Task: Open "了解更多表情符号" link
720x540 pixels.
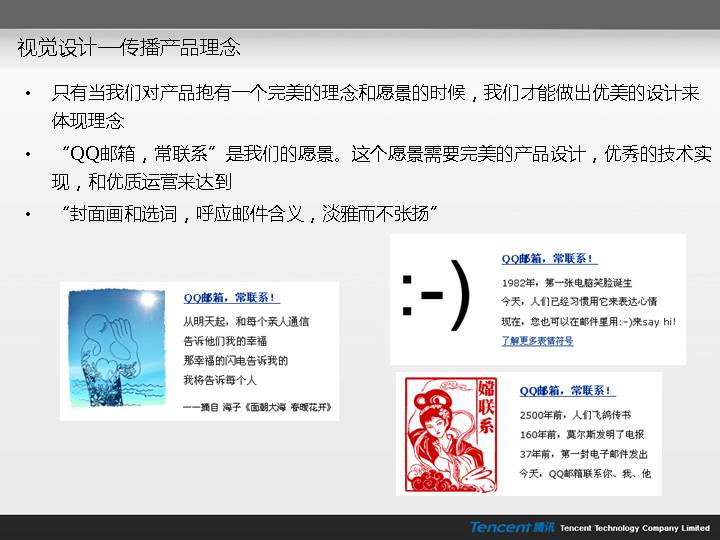Action: 537,341
